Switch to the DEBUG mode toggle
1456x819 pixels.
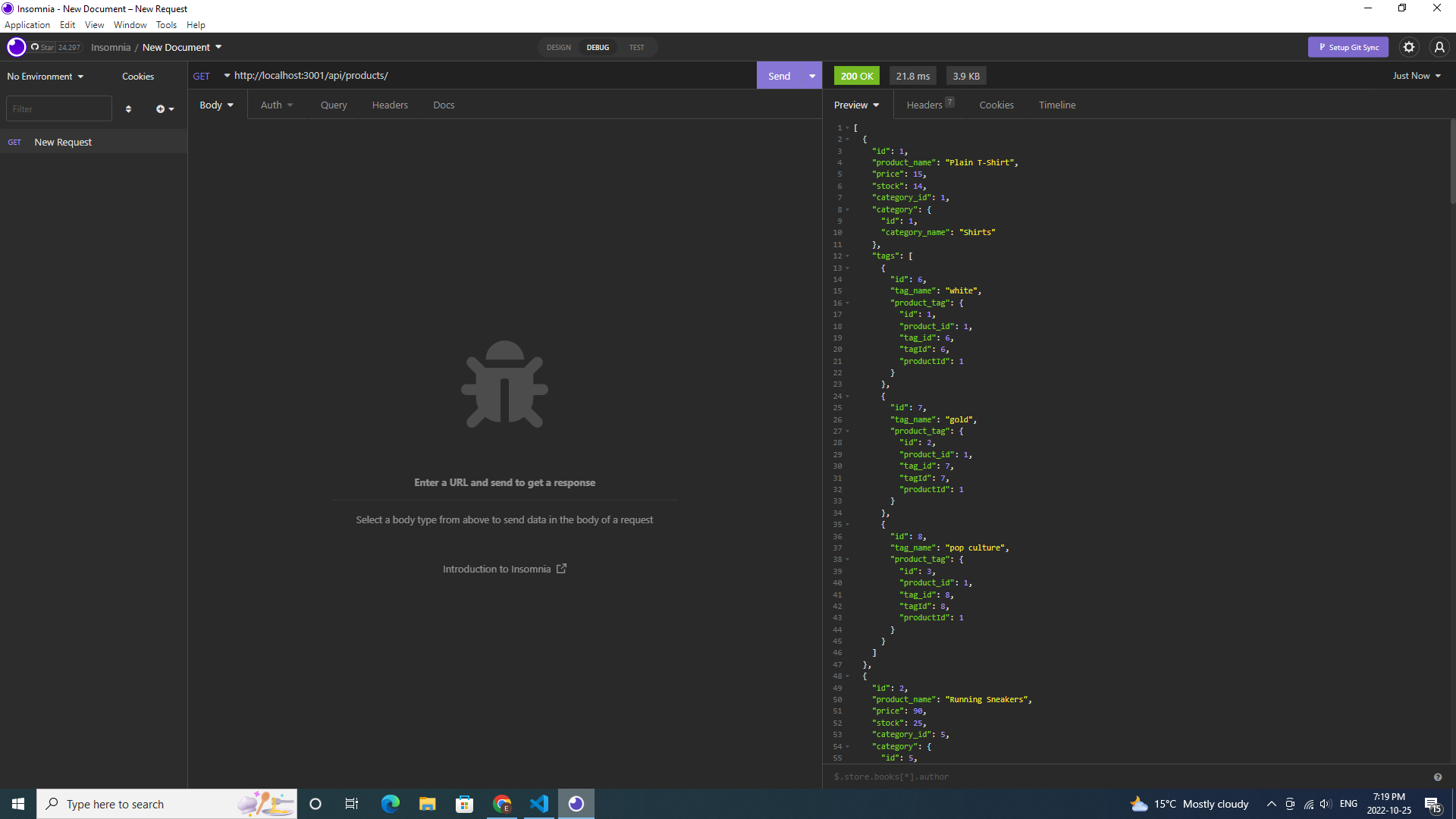598,47
